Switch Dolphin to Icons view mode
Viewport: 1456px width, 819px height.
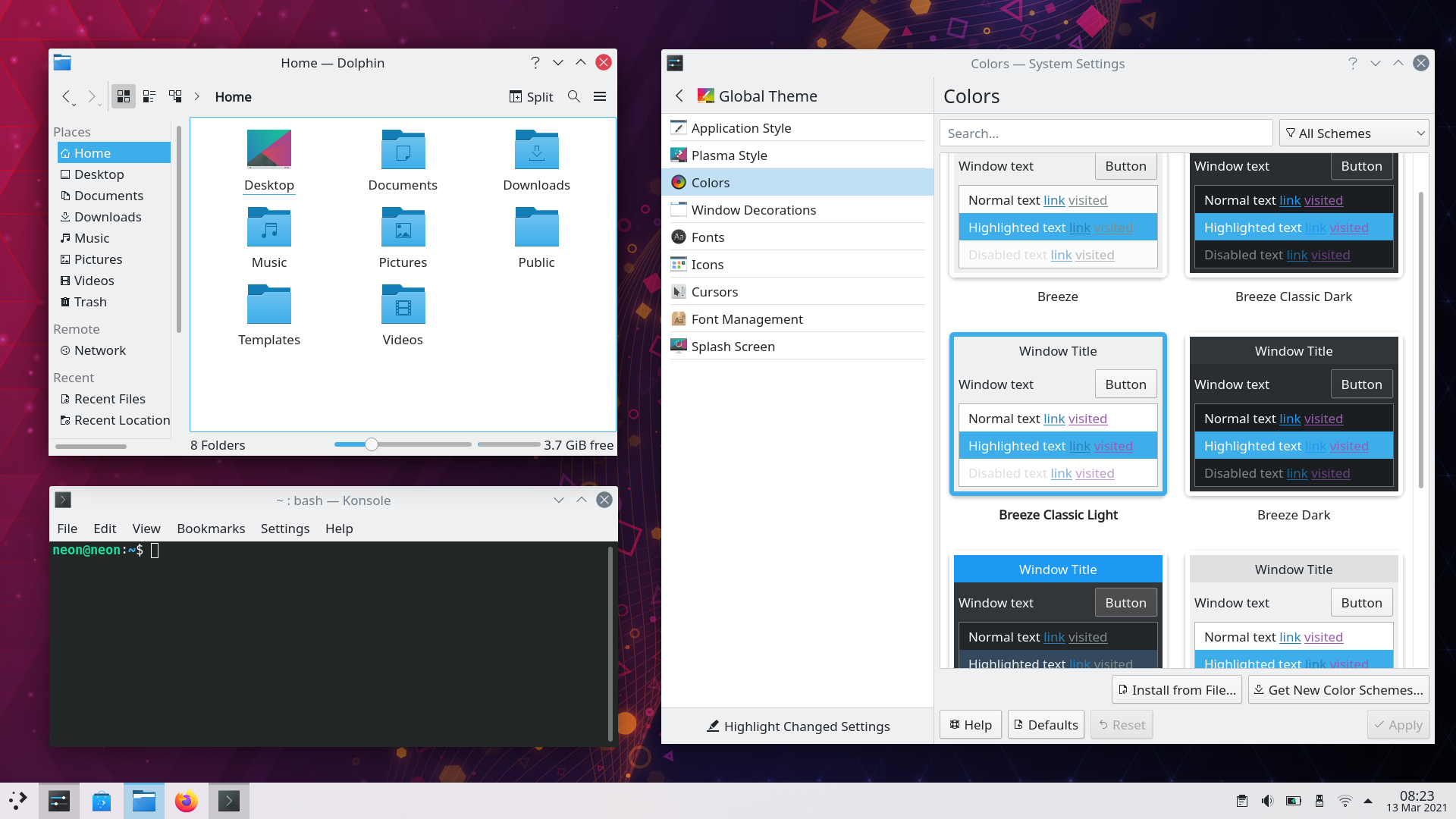124,96
